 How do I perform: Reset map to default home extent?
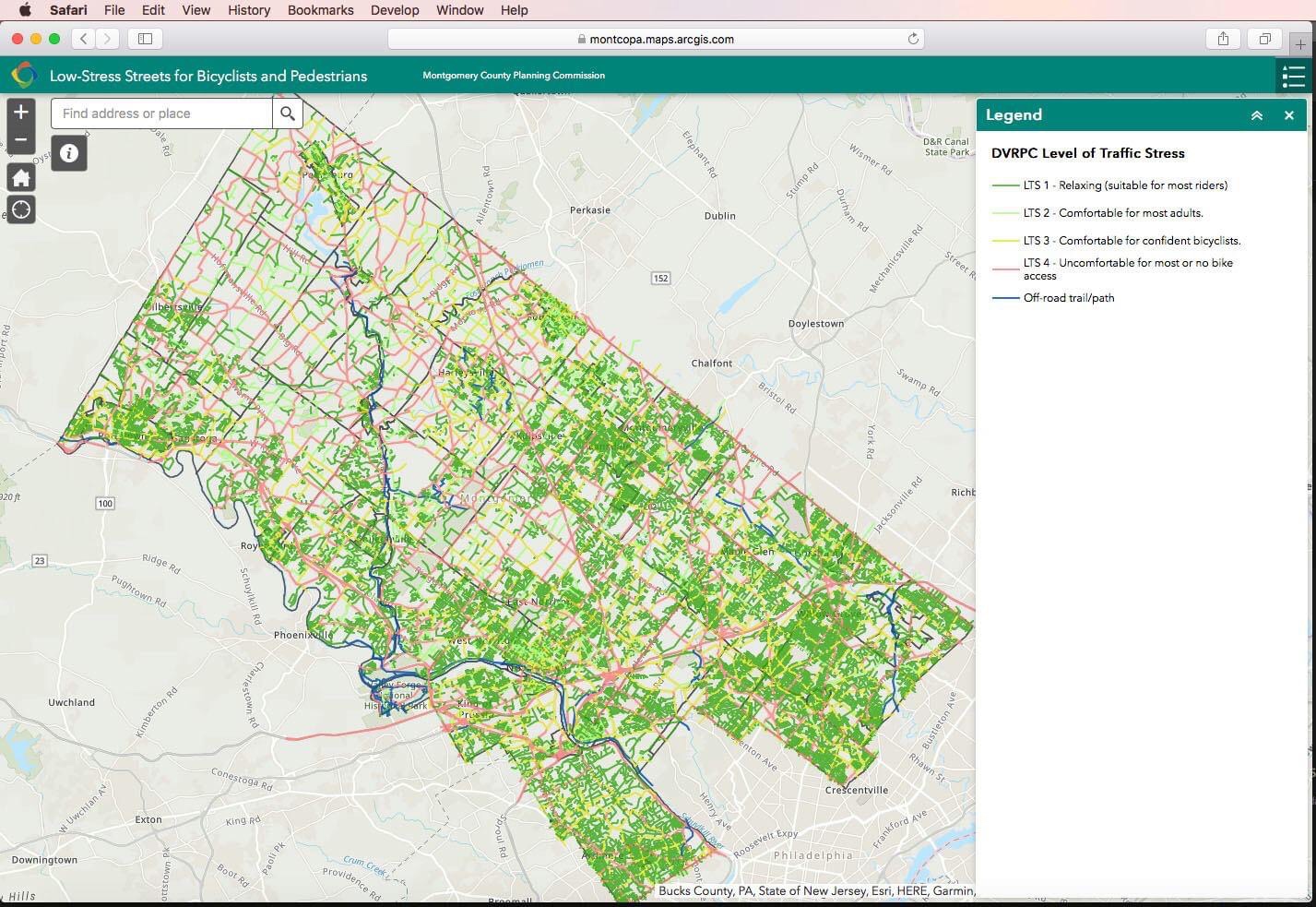coord(20,178)
